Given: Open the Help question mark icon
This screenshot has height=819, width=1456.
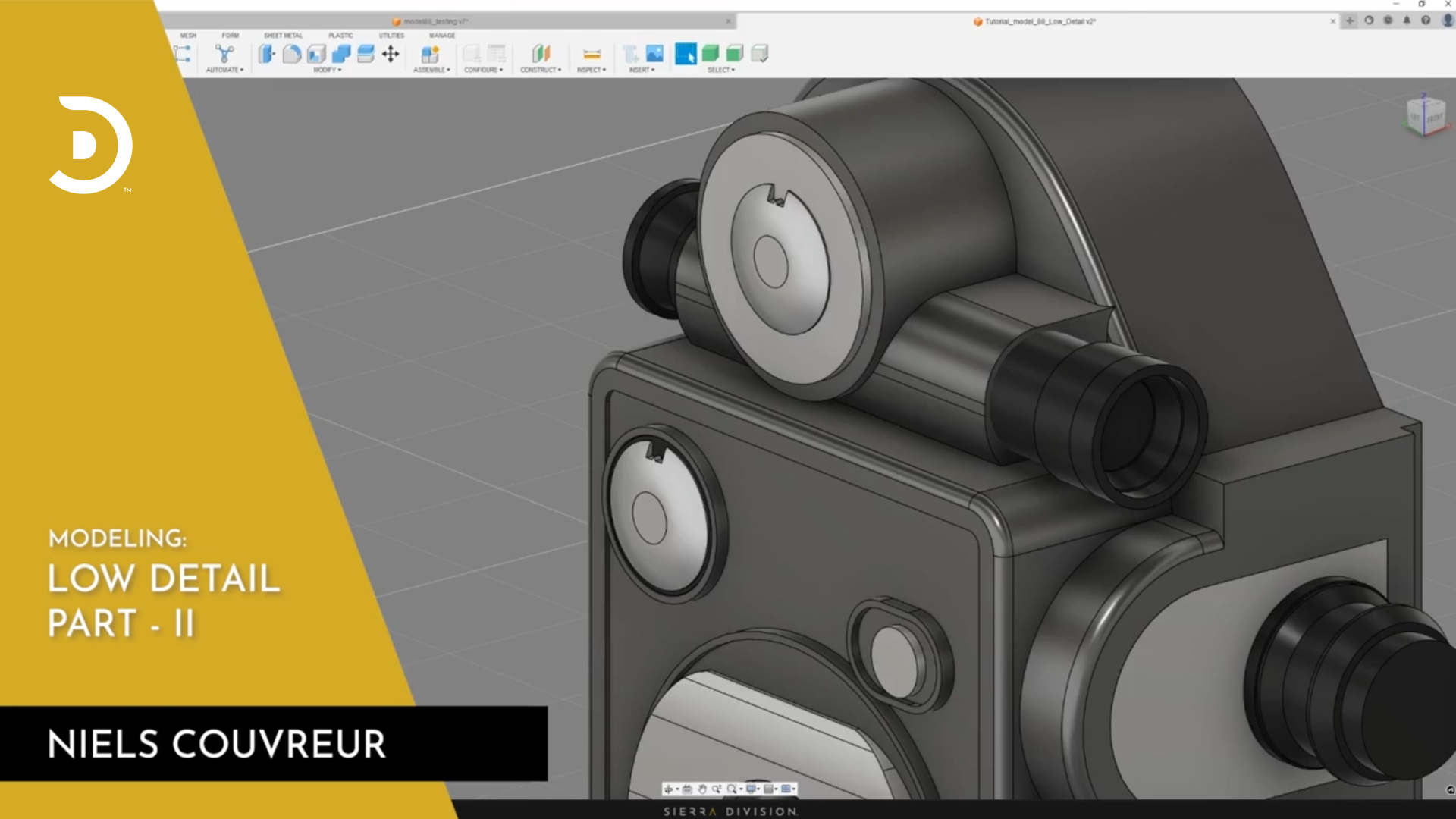Looking at the screenshot, I should point(1426,20).
